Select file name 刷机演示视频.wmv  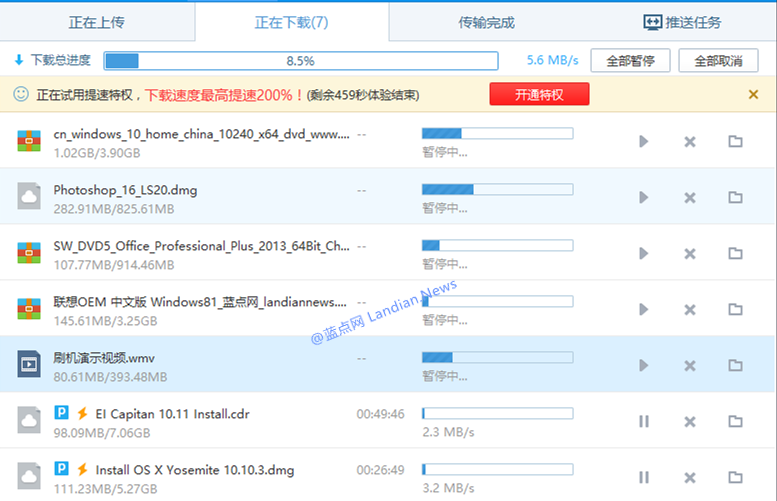[104, 358]
